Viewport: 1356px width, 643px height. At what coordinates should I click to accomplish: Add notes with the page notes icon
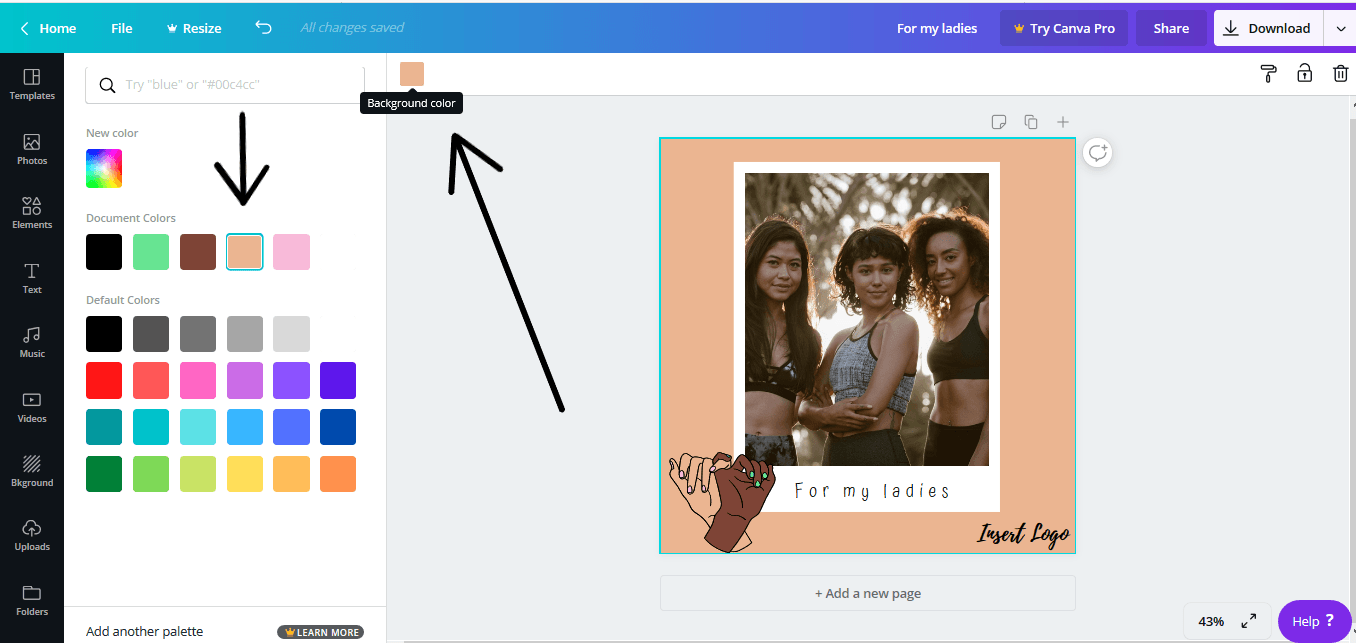998,122
